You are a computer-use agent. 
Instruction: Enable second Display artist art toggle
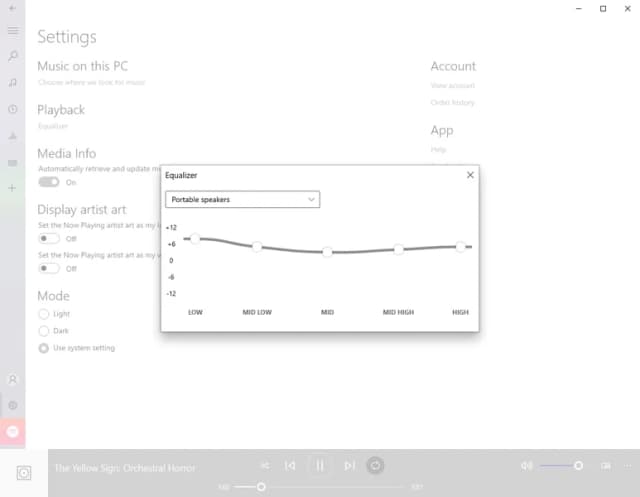point(49,268)
